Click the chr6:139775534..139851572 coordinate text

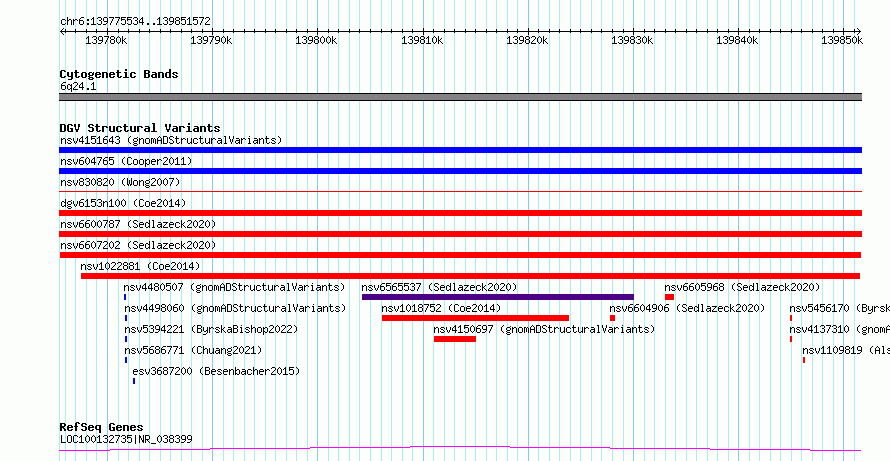click(135, 22)
